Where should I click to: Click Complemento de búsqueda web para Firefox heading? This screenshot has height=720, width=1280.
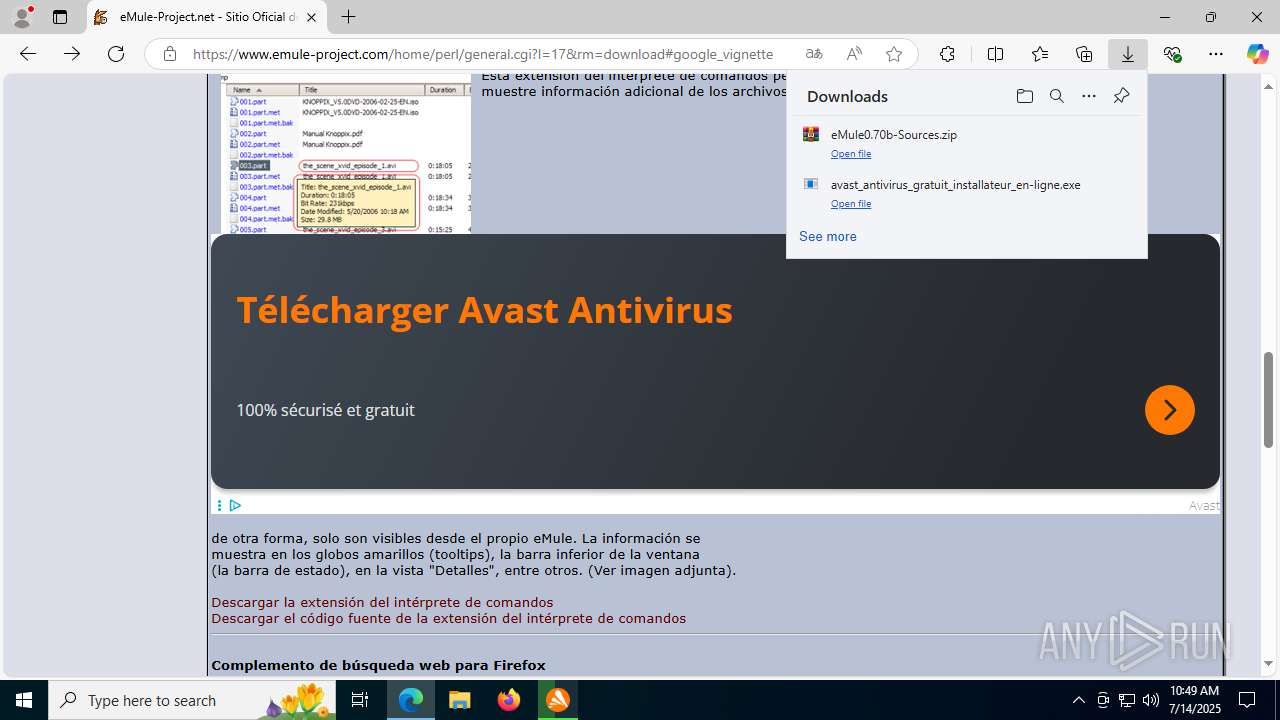[x=378, y=666]
